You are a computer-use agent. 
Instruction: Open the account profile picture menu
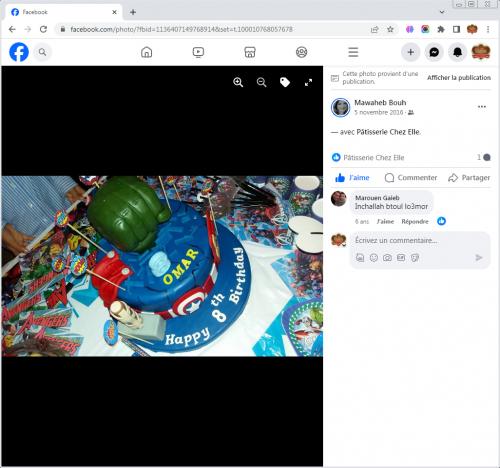coord(481,52)
